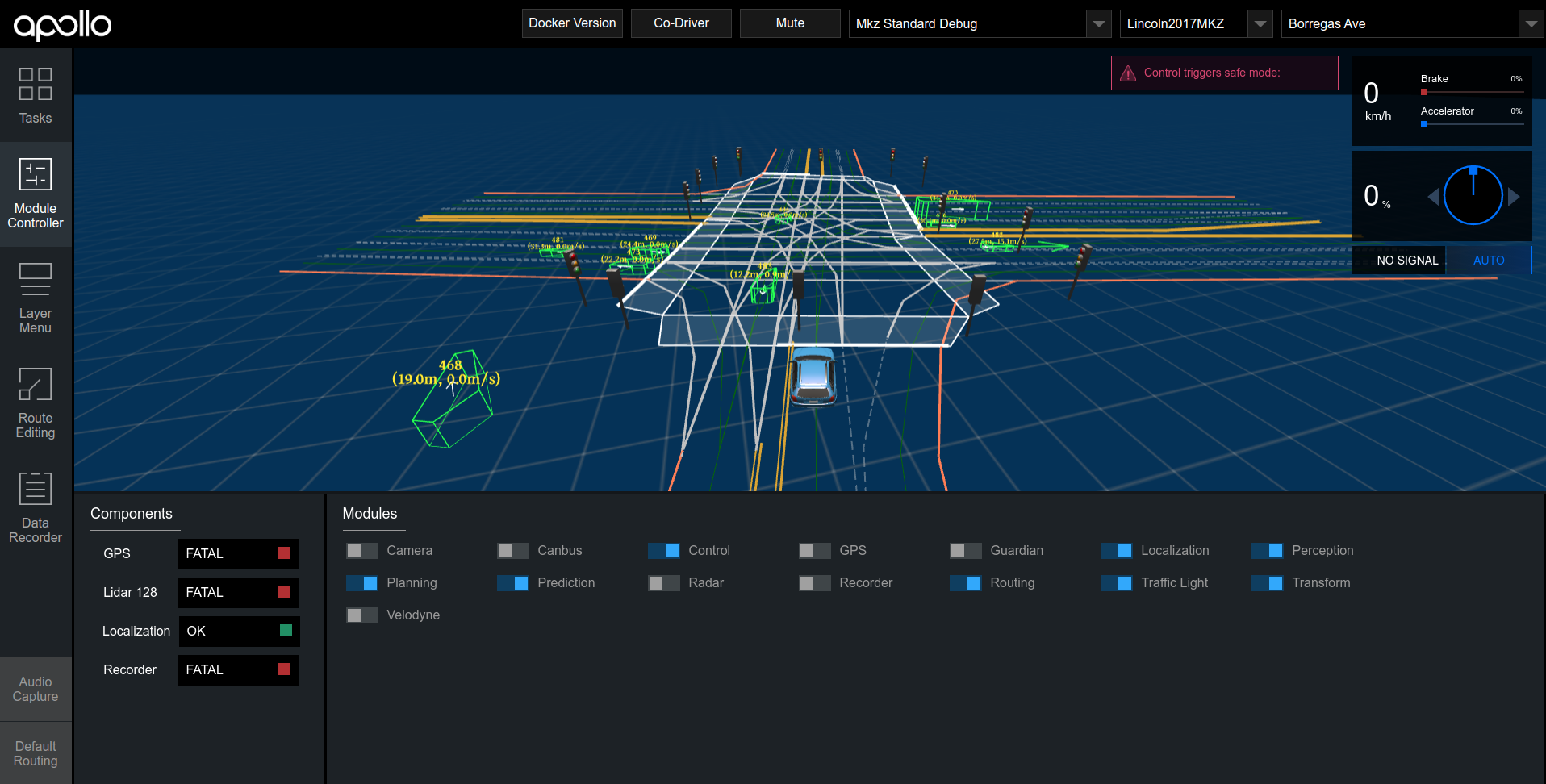This screenshot has width=1546, height=784.
Task: Click the safe mode warning triangle icon
Action: (x=1128, y=73)
